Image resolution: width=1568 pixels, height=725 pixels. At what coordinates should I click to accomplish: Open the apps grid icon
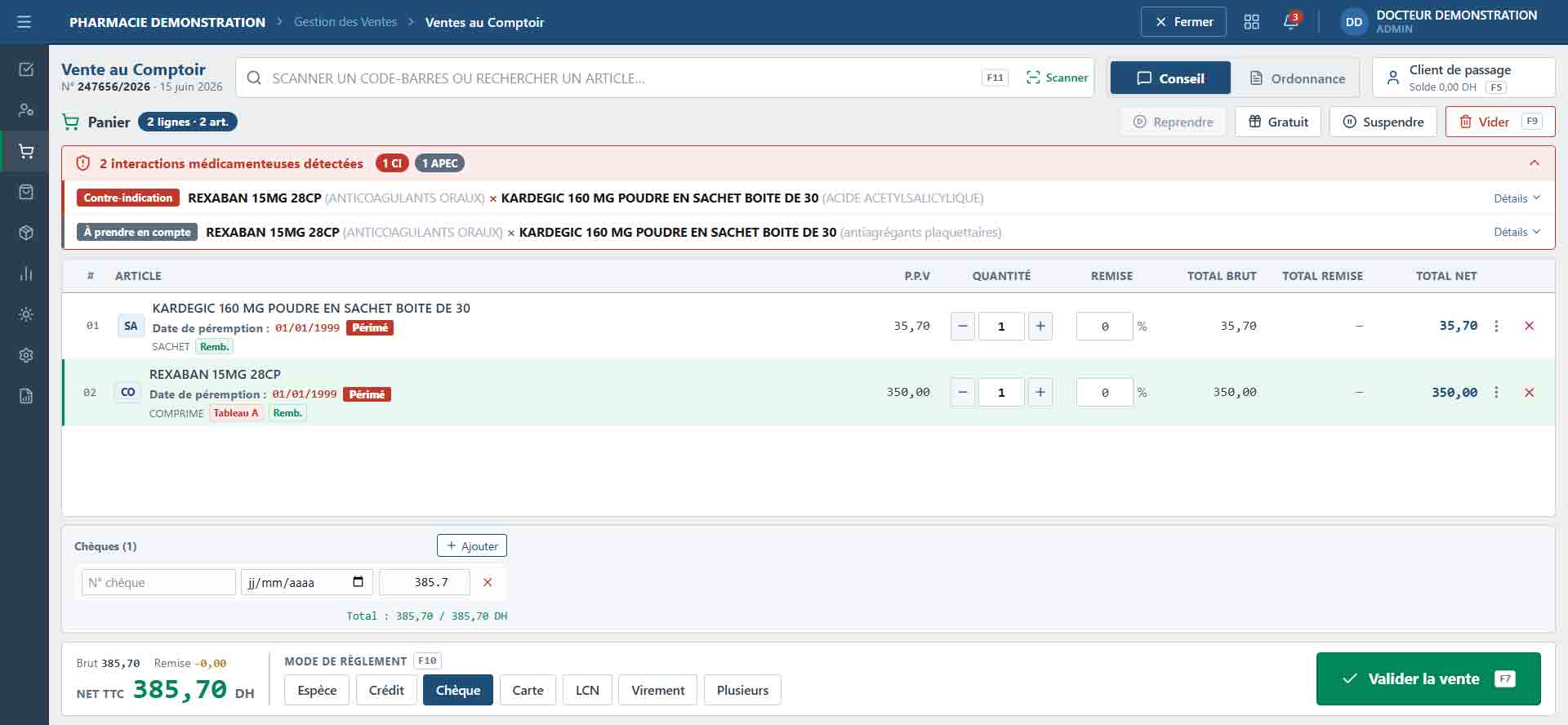1251,22
